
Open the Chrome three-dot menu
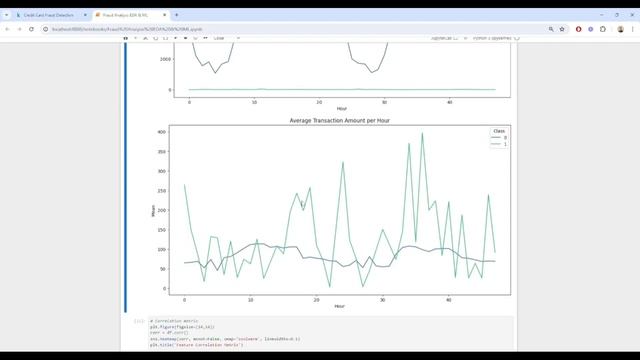tap(633, 29)
